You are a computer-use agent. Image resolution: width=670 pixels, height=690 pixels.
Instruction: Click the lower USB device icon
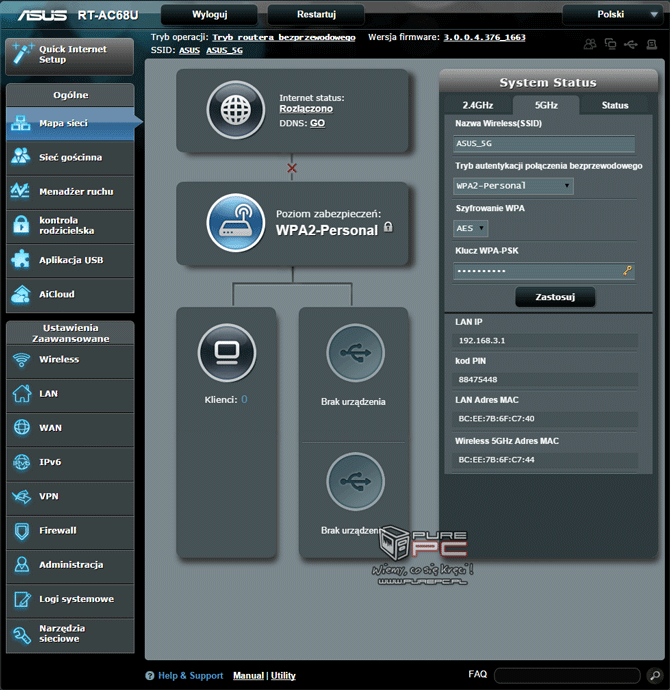point(355,481)
